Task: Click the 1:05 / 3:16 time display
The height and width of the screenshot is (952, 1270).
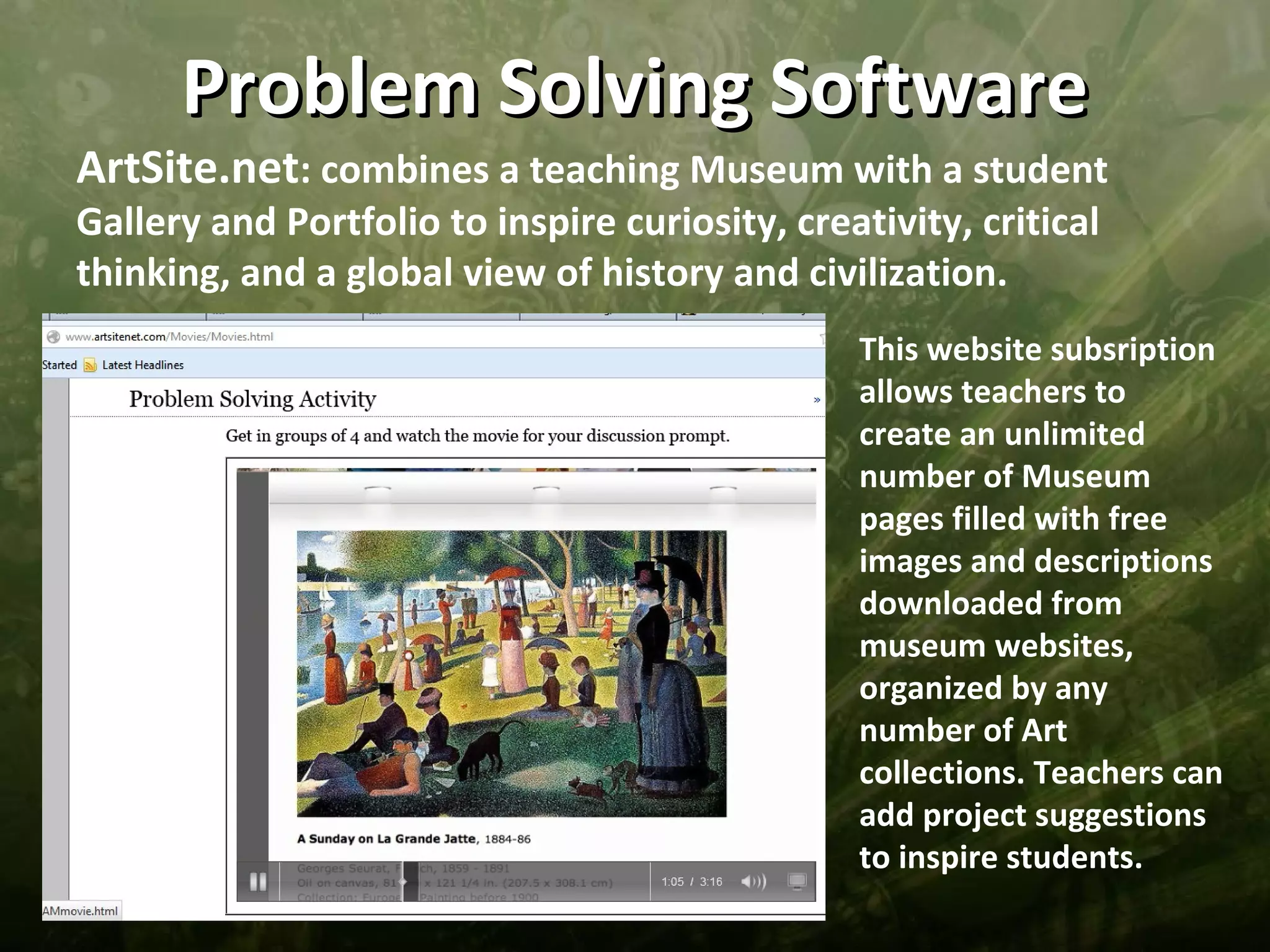Action: click(691, 881)
